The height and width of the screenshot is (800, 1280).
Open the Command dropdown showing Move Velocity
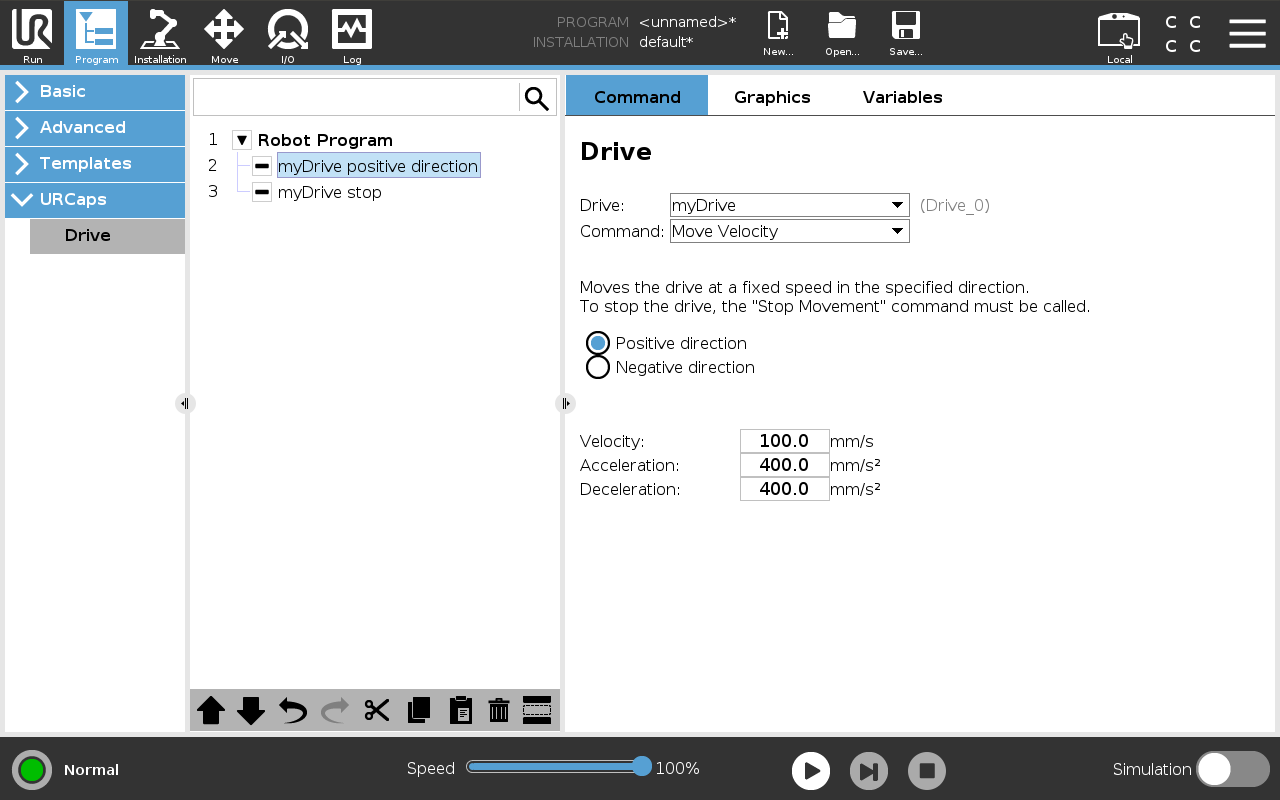pos(789,231)
